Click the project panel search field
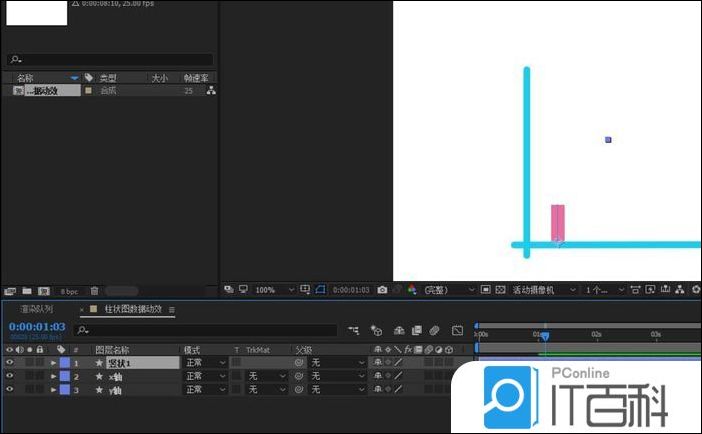The image size is (702, 434). coord(110,60)
